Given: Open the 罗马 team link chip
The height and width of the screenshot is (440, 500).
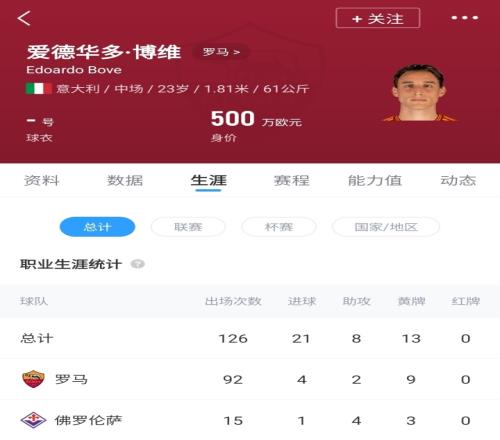Looking at the screenshot, I should [221, 52].
